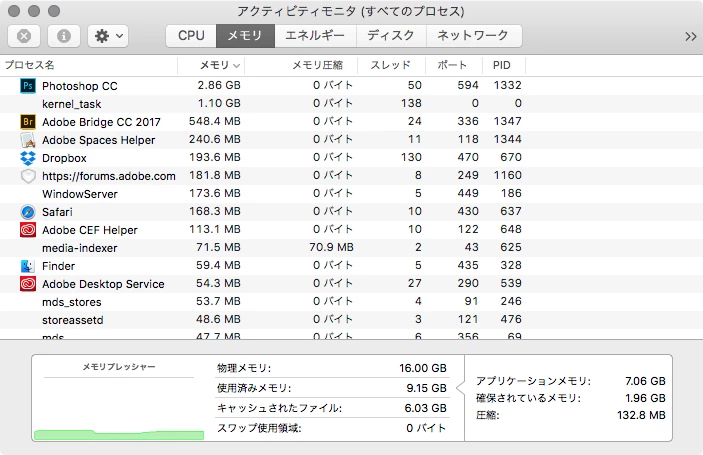Expand the toolbar overflow double chevron

coord(690,36)
